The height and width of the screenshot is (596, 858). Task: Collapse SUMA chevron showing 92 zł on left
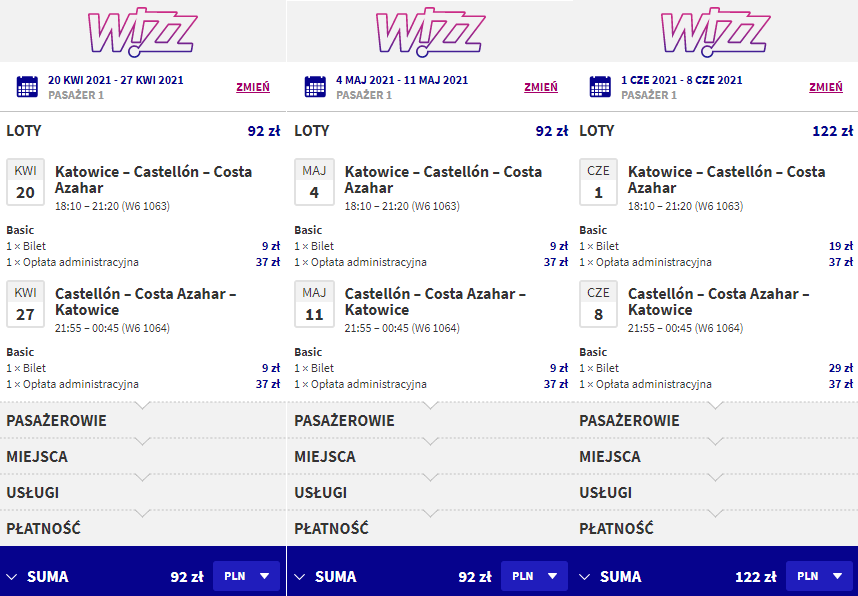11,577
